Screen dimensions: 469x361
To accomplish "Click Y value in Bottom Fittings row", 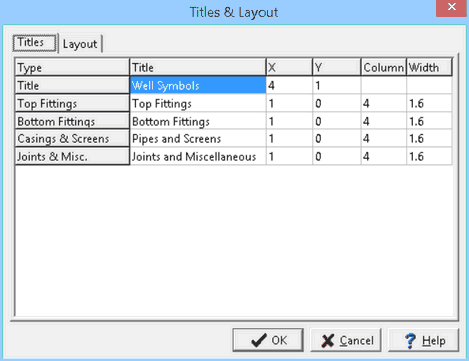I will click(337, 121).
